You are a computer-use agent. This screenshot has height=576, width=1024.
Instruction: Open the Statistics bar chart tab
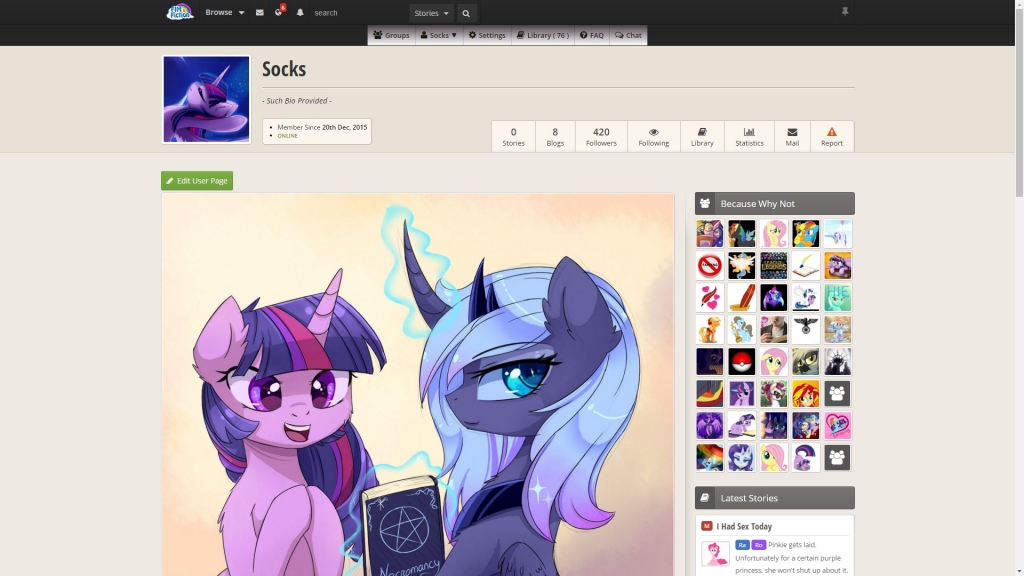click(x=749, y=136)
